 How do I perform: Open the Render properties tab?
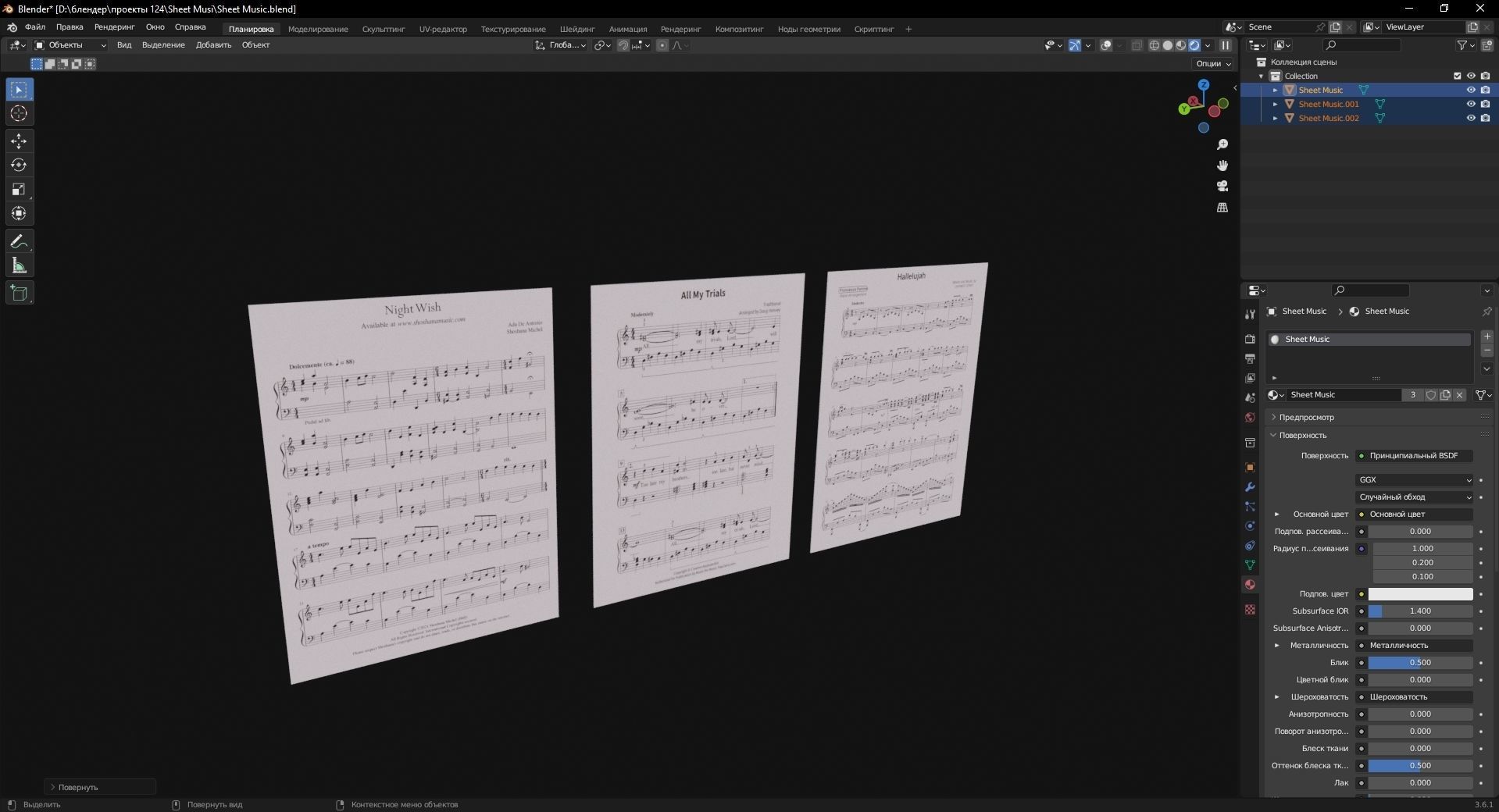point(1250,339)
